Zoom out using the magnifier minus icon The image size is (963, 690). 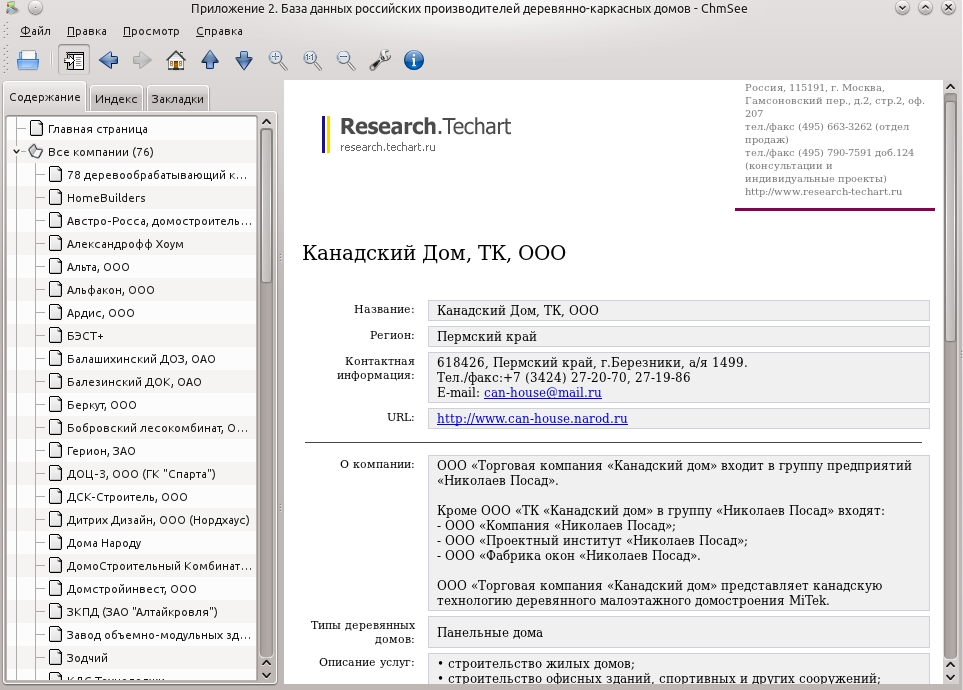click(x=346, y=60)
